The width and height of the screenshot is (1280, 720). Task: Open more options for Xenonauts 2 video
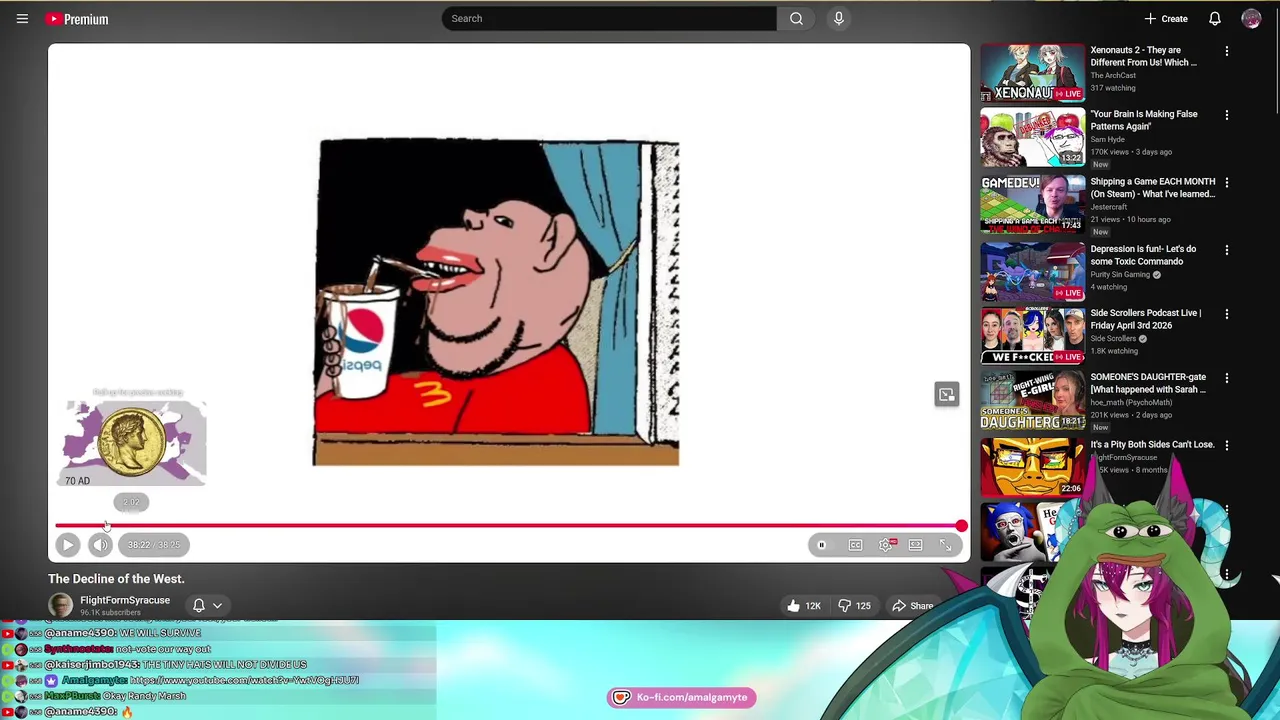pyautogui.click(x=1227, y=51)
